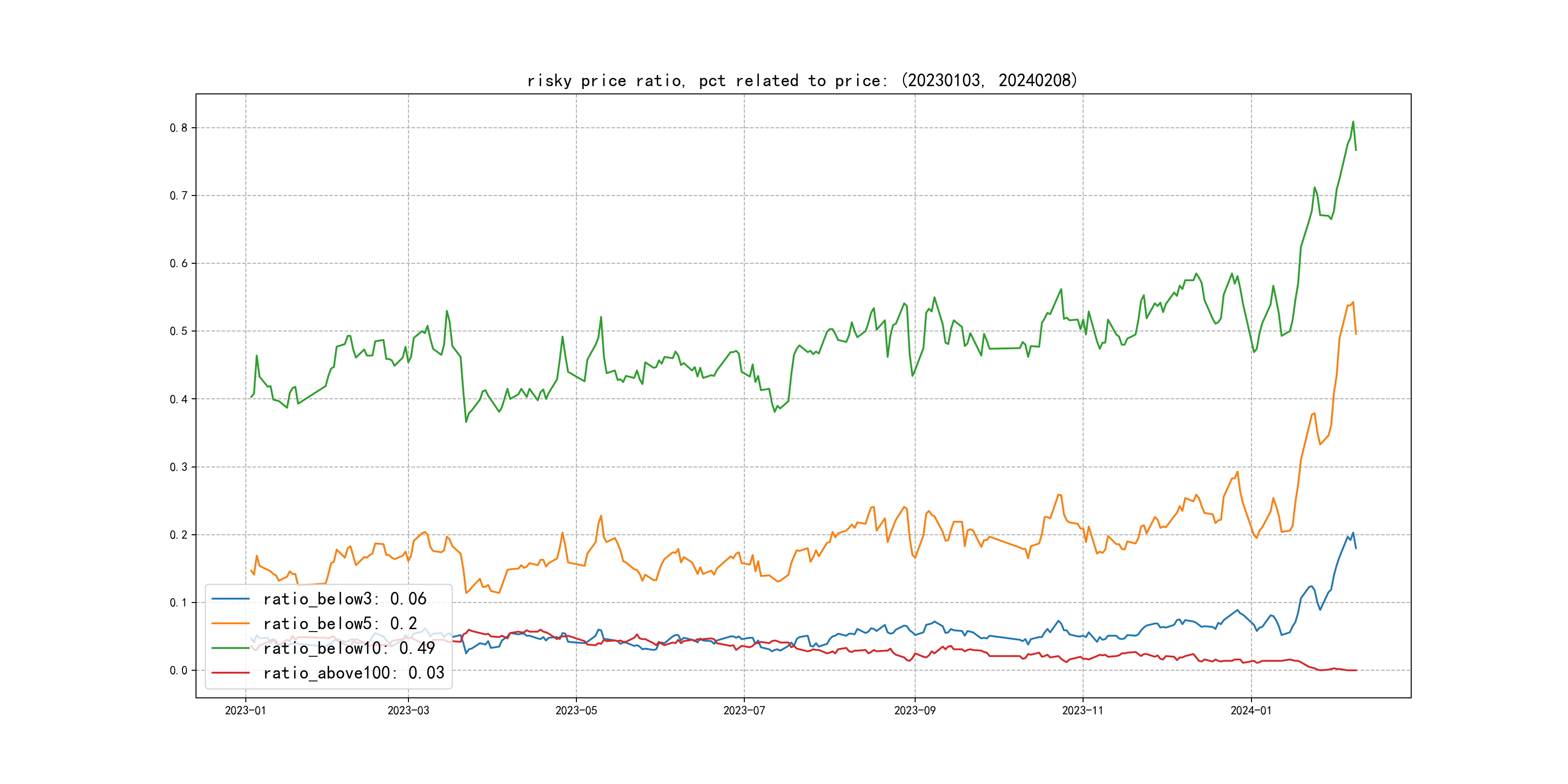
Task: Click the orange ratio_below5 legend line
Action: point(230,623)
